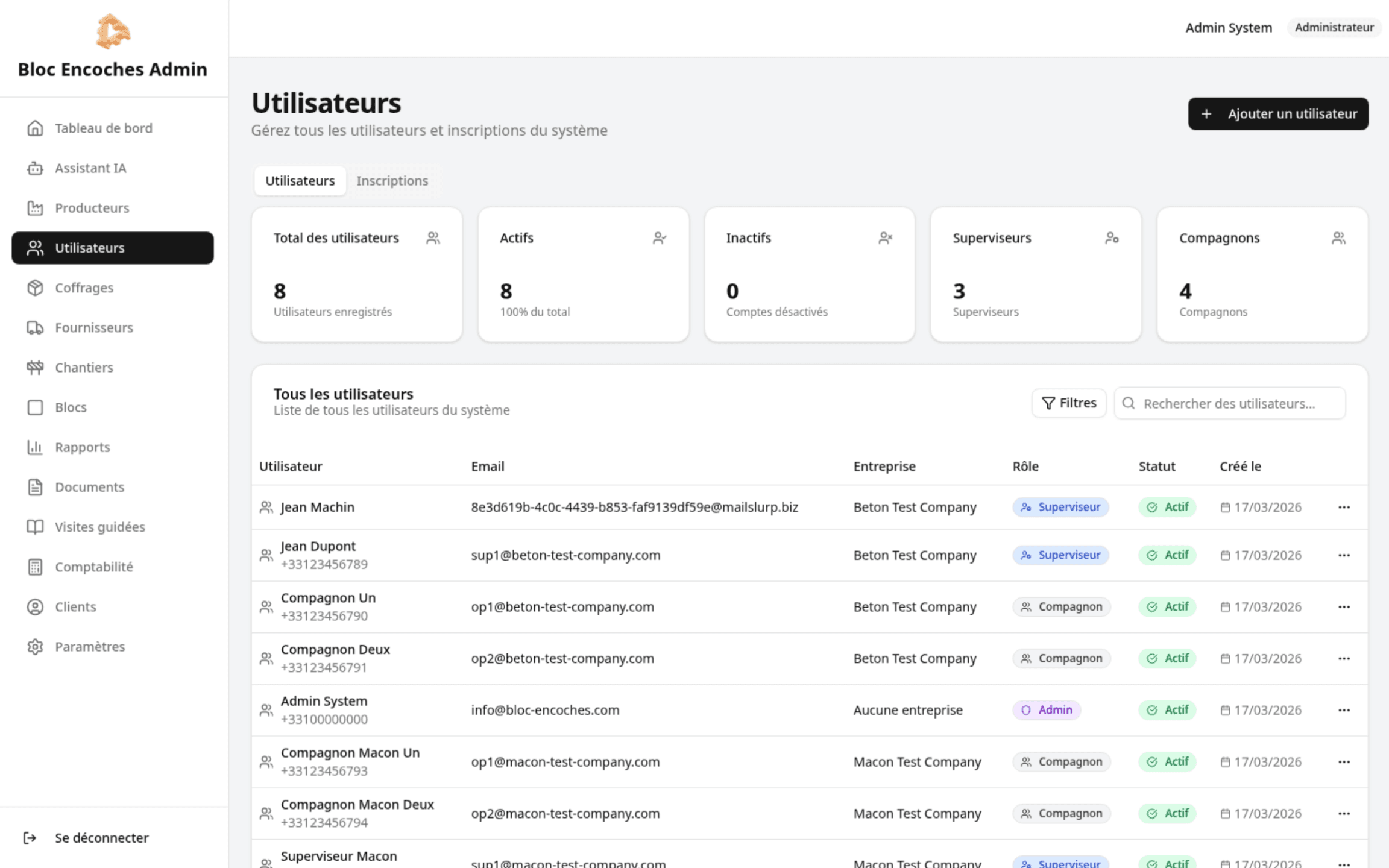Open the Paramètres gear icon
Image resolution: width=1389 pixels, height=868 pixels.
(x=35, y=647)
